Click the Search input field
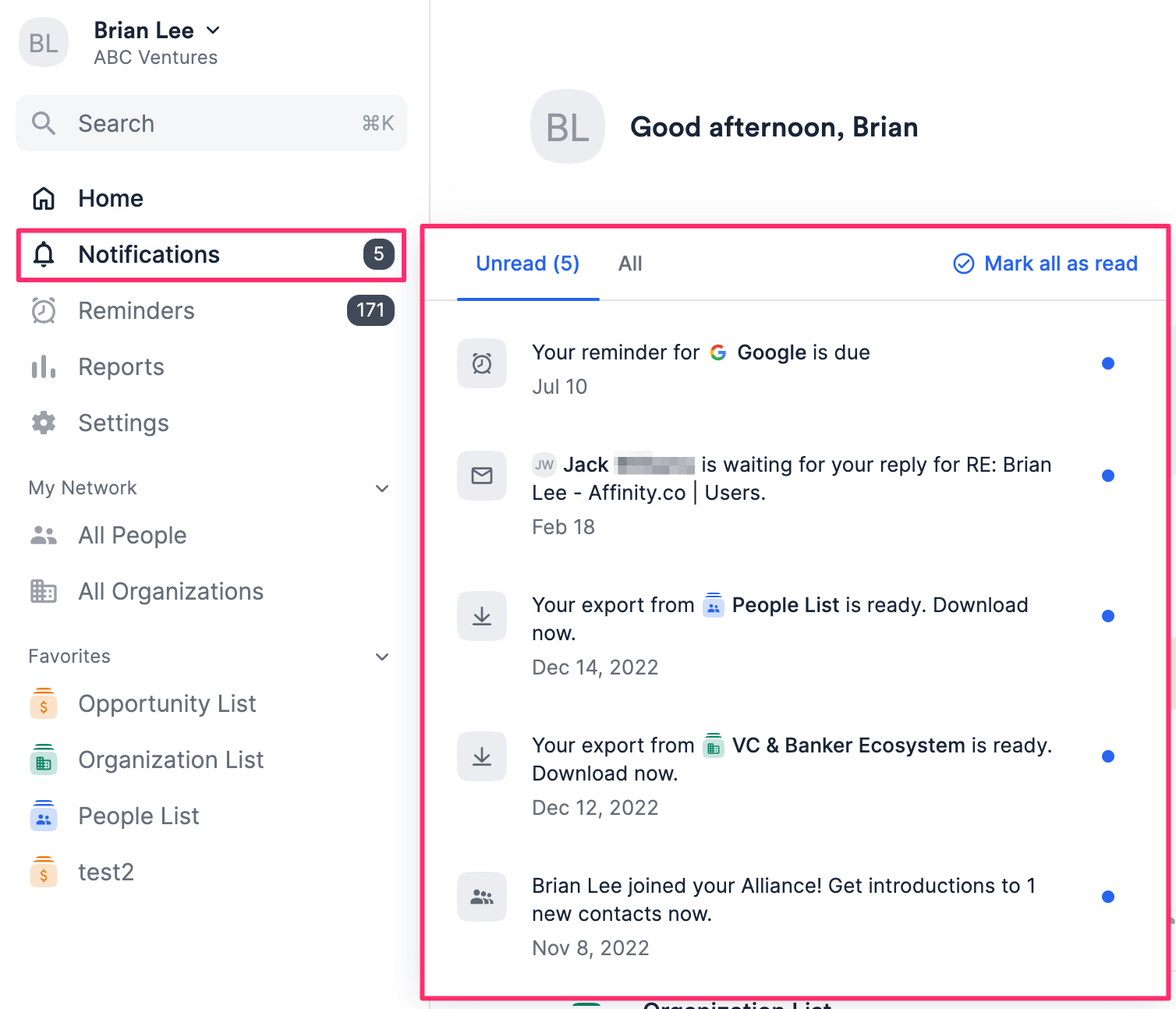The width and height of the screenshot is (1176, 1009). pos(211,123)
